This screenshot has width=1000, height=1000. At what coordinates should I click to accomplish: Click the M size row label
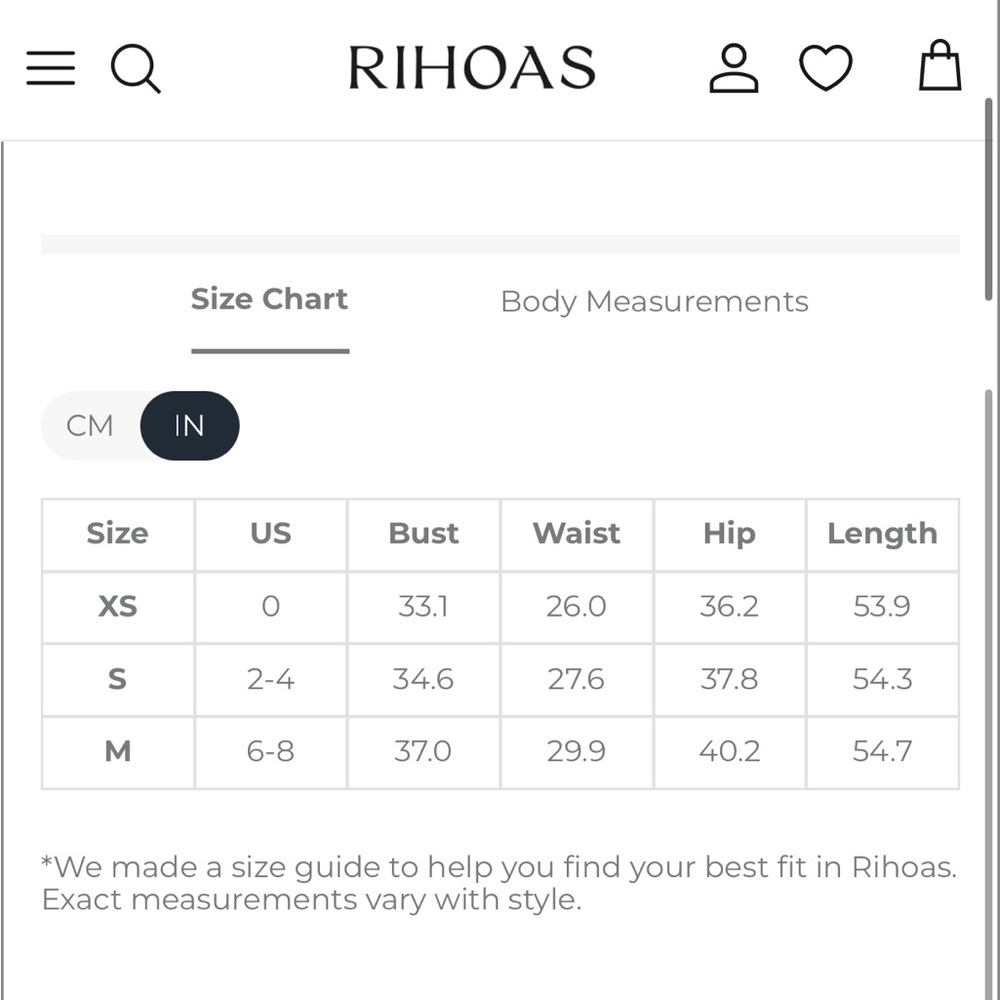tap(118, 751)
